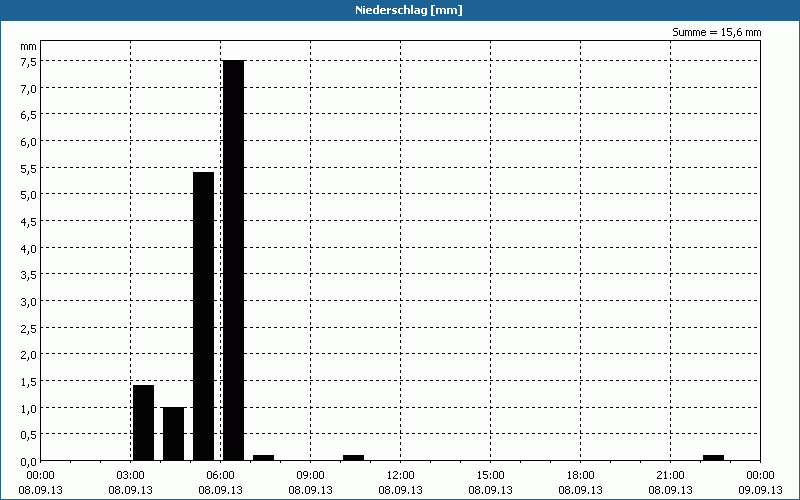This screenshot has width=800, height=500.
Task: Click the 5,0 y-axis label
Action: [28, 195]
